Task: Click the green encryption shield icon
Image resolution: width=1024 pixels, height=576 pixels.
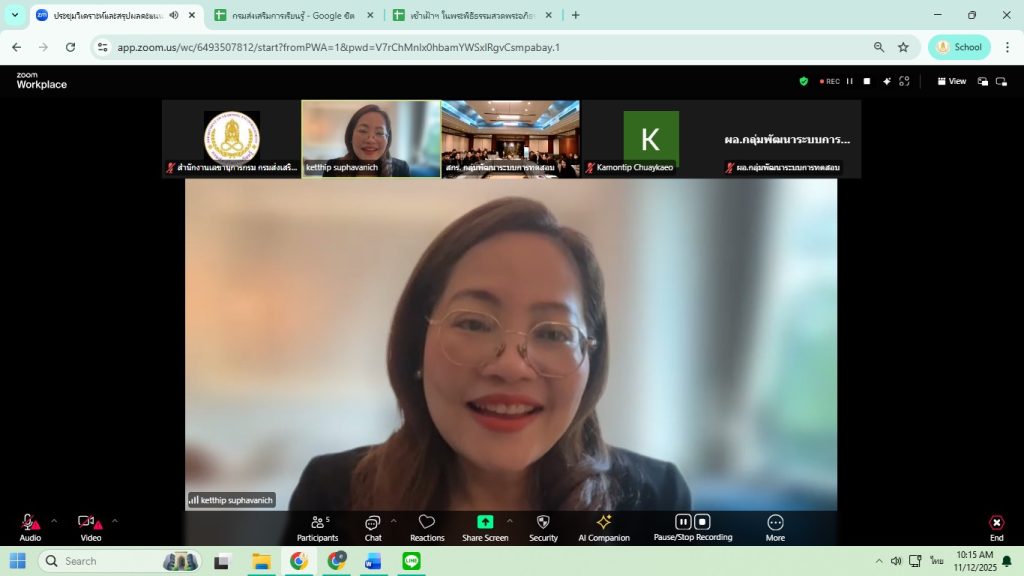Action: [x=803, y=81]
